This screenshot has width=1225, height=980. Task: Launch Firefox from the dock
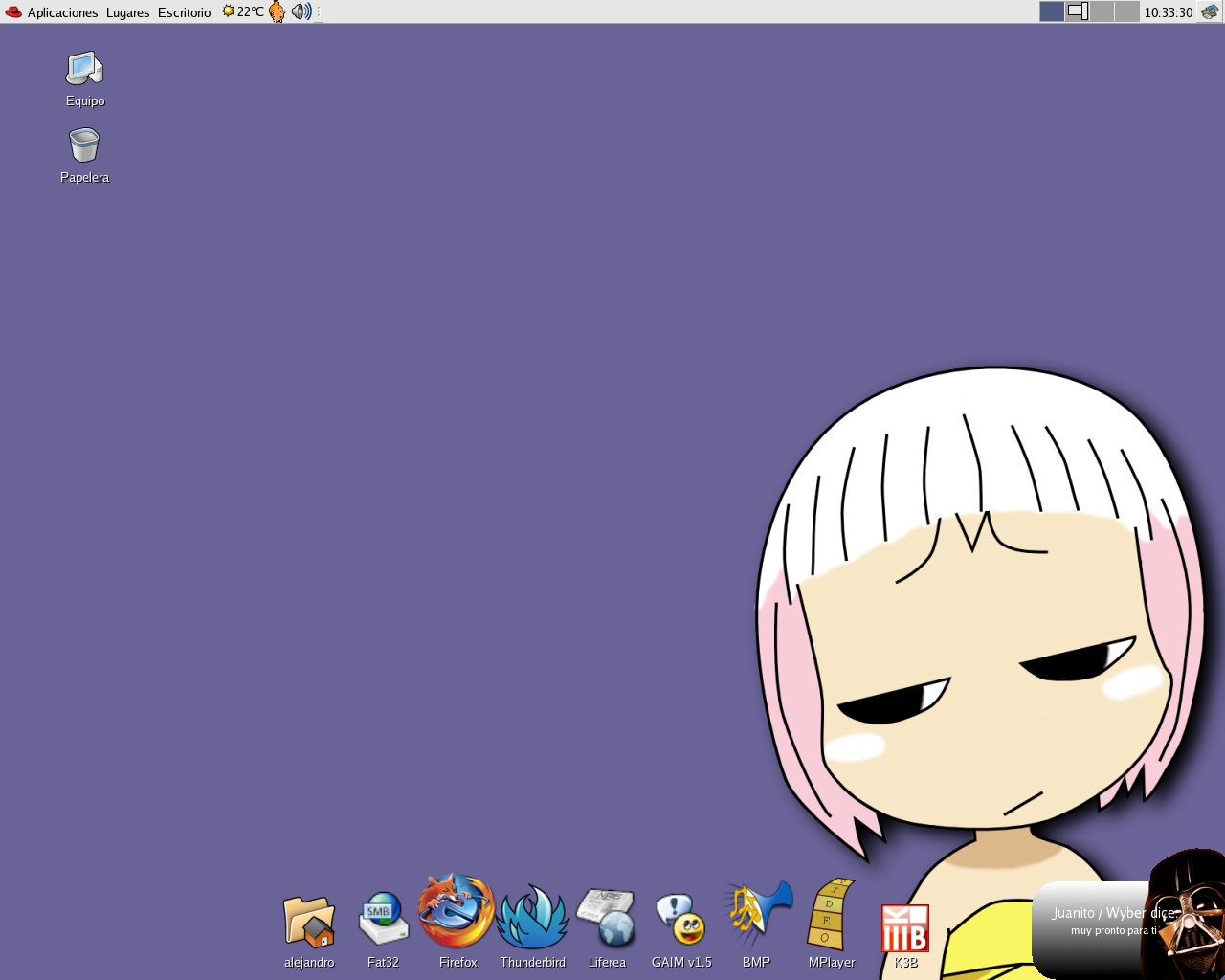coord(457,921)
